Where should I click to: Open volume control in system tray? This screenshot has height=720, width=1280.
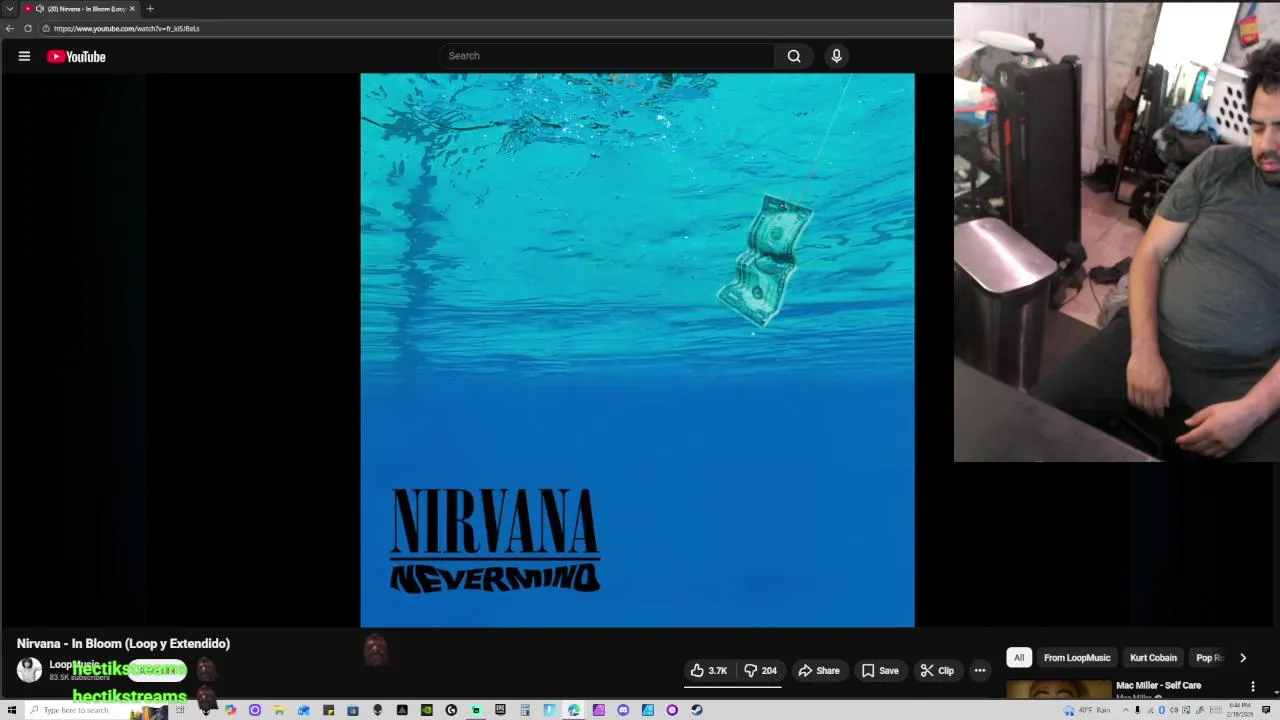(1174, 710)
